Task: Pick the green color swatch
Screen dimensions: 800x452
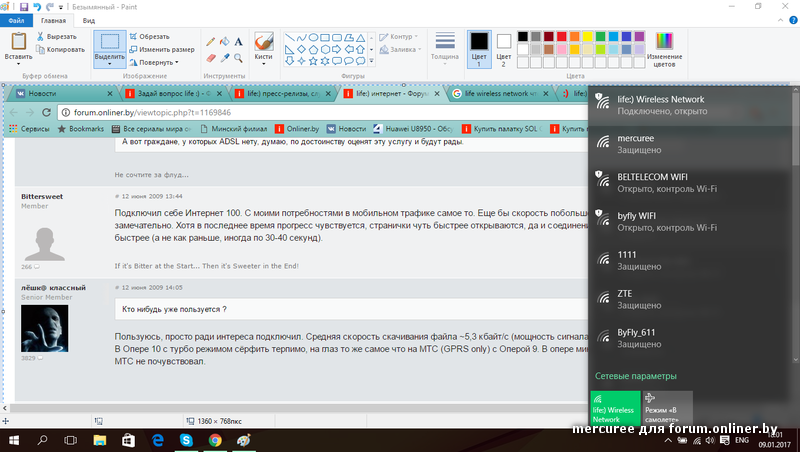Action: coord(601,36)
